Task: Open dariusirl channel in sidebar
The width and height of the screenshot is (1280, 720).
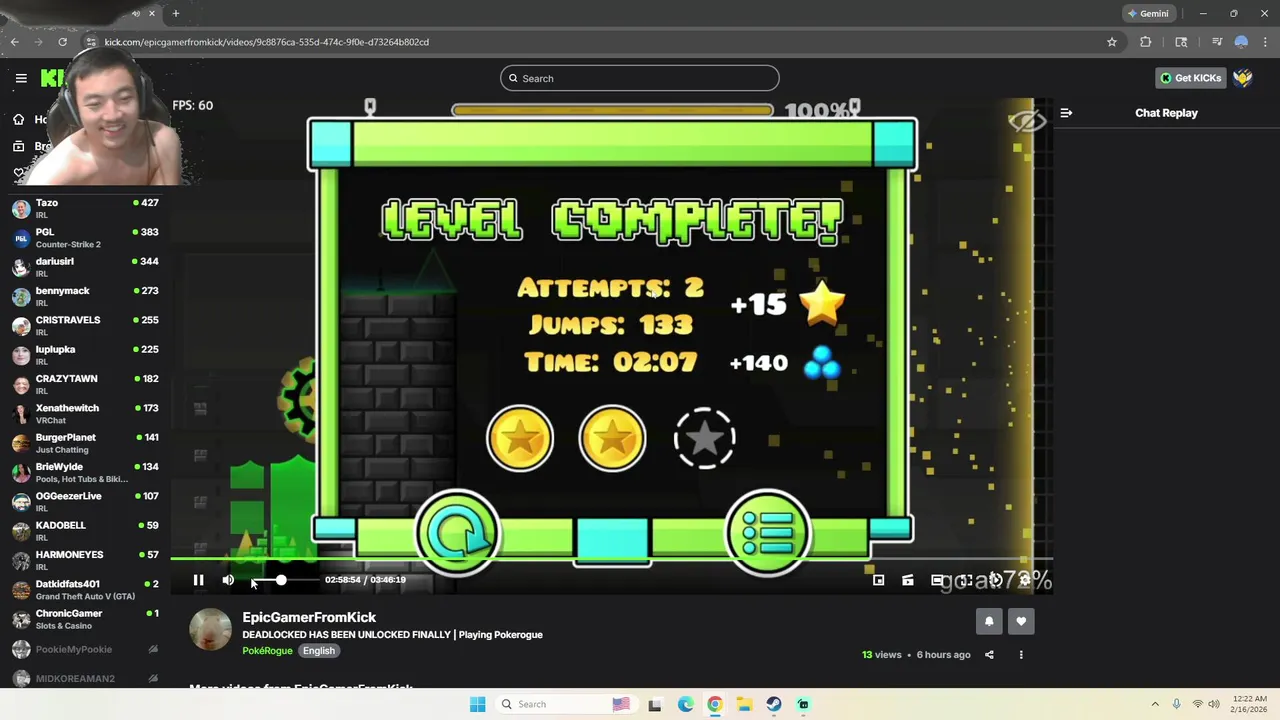Action: (85, 267)
